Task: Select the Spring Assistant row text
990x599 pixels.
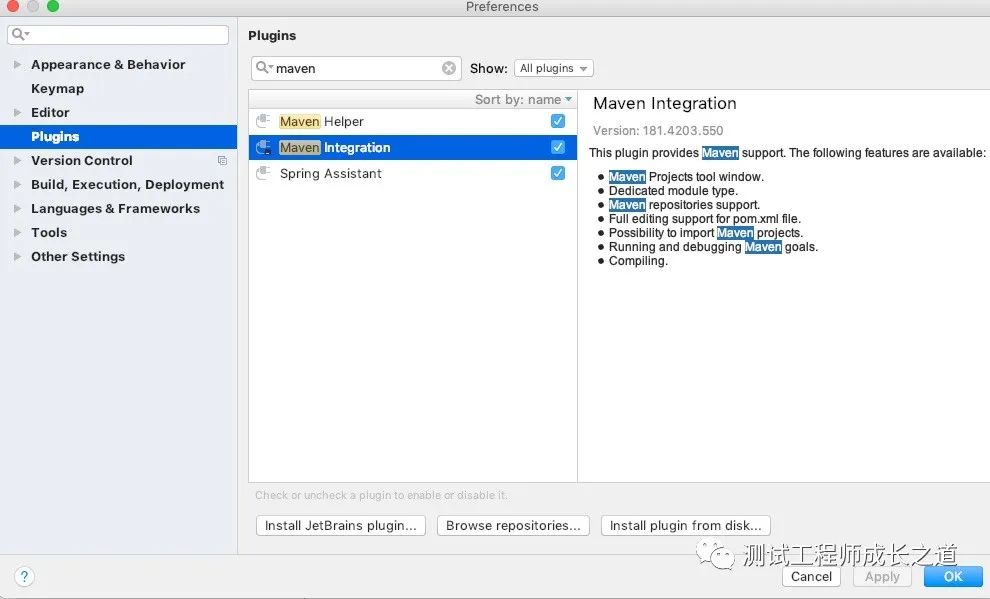Action: 331,174
